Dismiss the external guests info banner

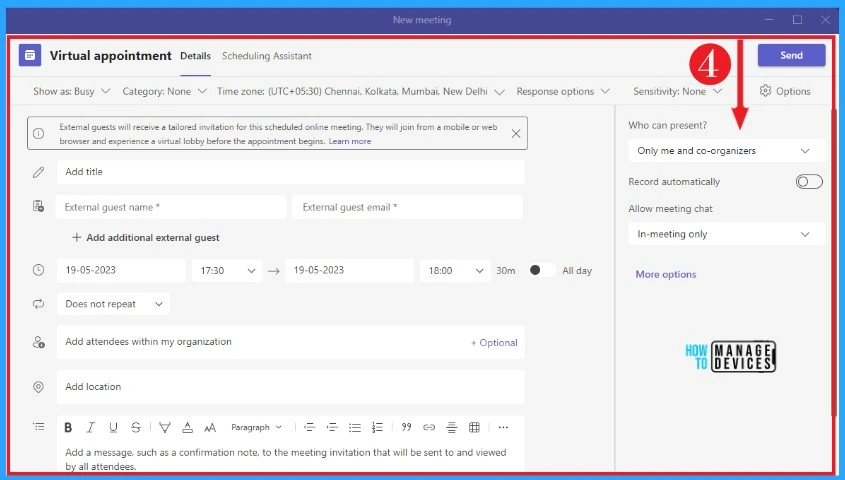[516, 133]
